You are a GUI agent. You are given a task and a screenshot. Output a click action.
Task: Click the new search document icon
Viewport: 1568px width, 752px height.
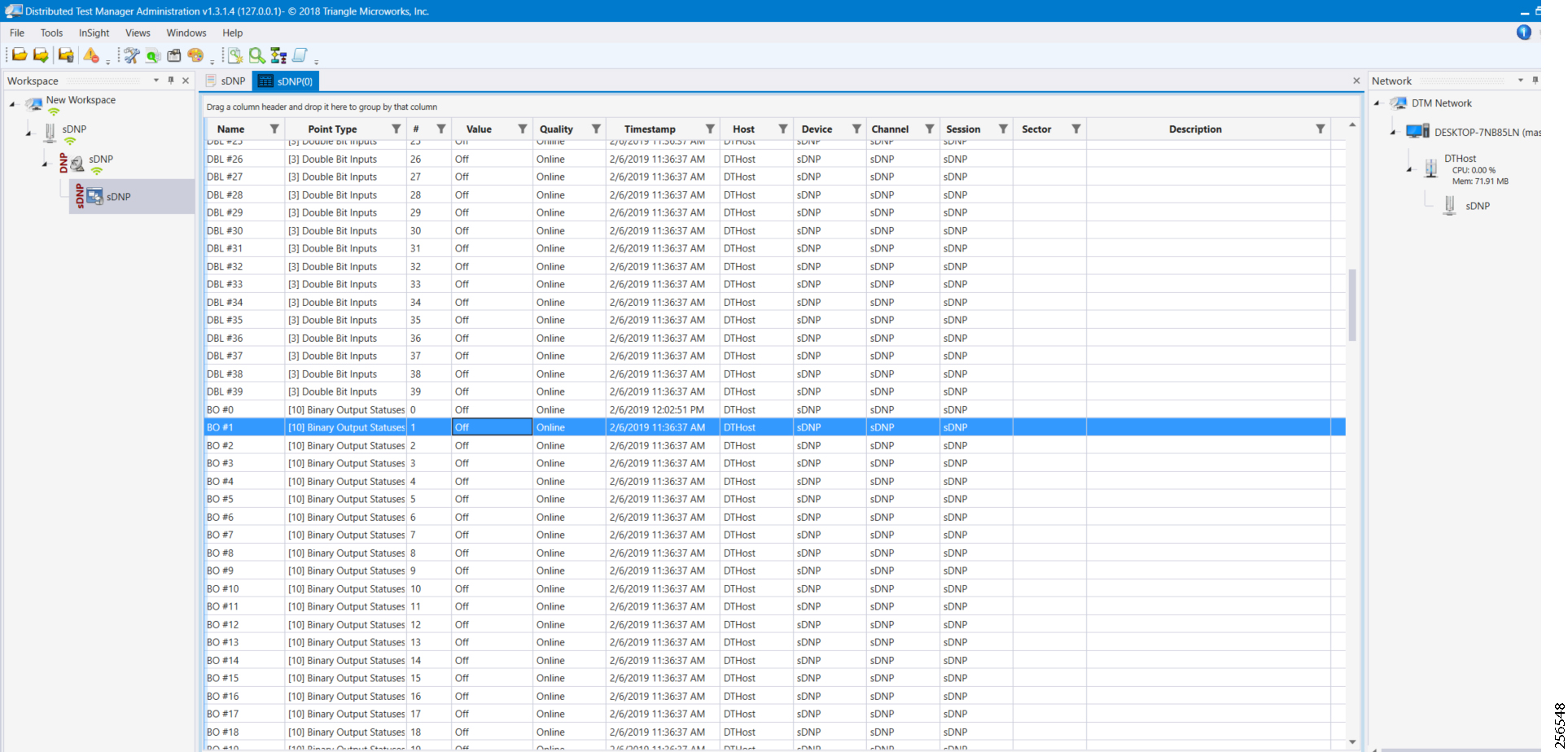point(235,55)
